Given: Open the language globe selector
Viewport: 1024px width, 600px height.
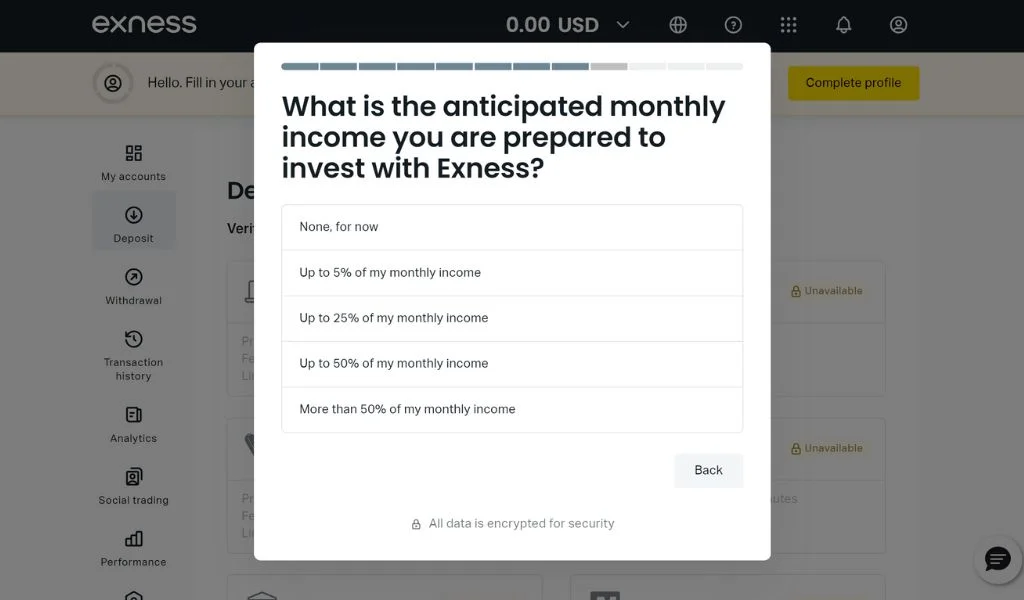Looking at the screenshot, I should (678, 24).
